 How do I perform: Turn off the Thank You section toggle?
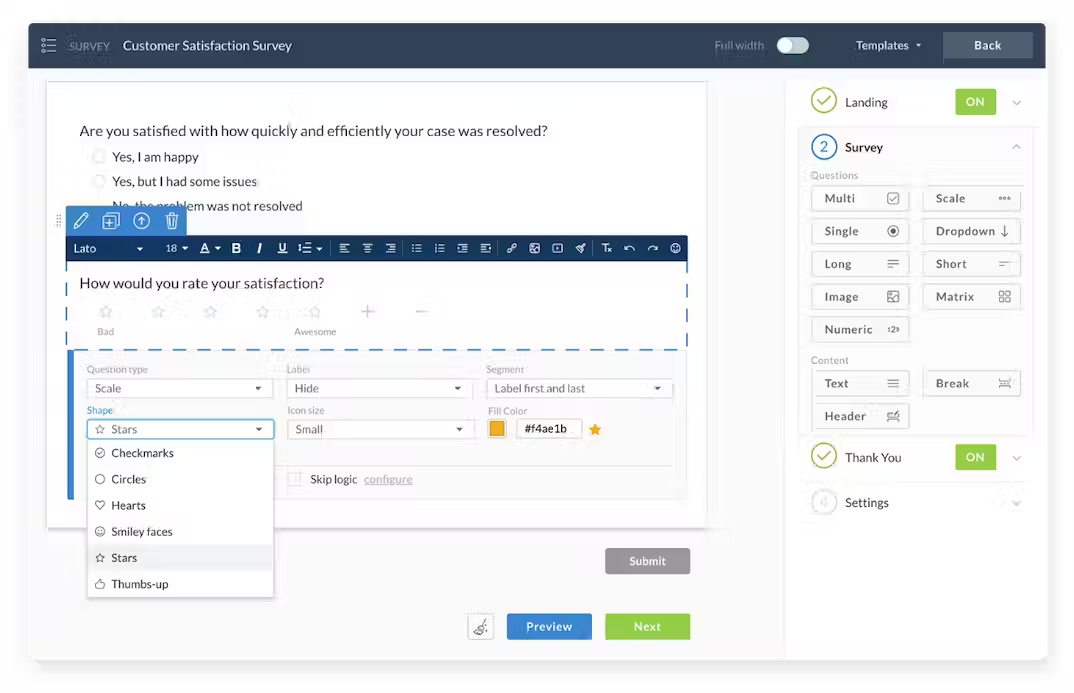point(975,457)
